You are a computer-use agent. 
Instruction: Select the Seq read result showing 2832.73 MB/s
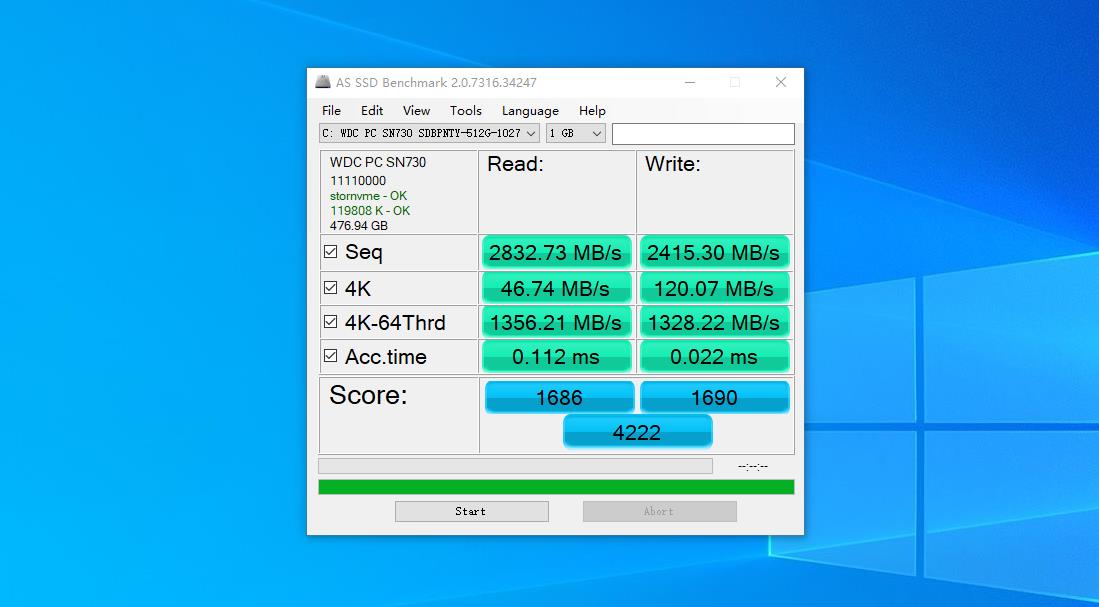click(x=556, y=252)
